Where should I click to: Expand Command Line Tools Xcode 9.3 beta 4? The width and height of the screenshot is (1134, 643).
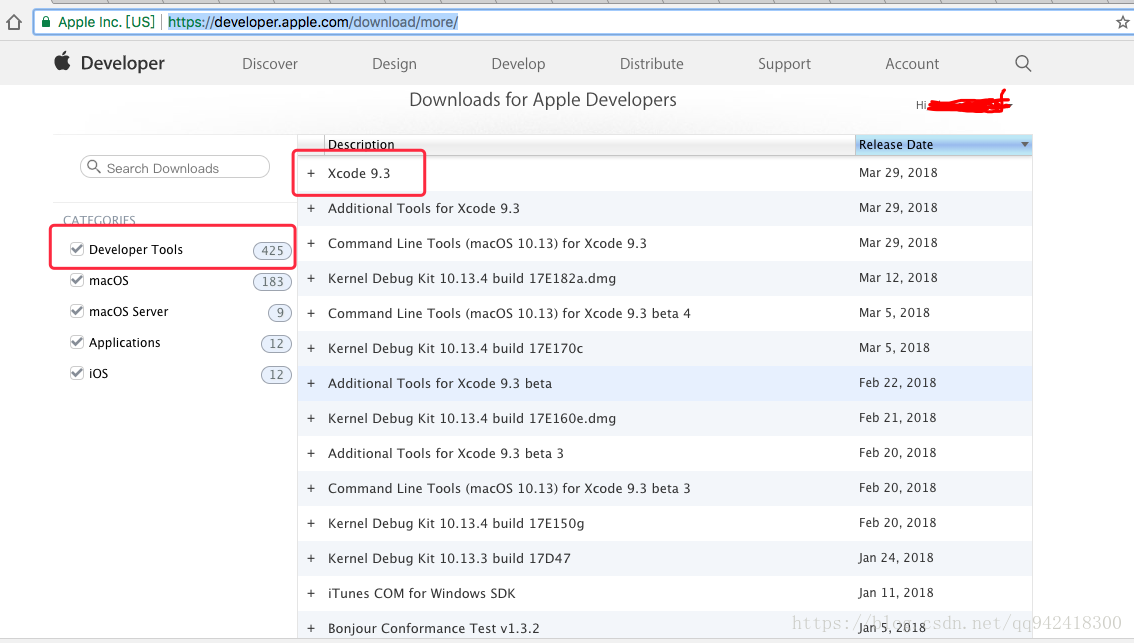[311, 313]
